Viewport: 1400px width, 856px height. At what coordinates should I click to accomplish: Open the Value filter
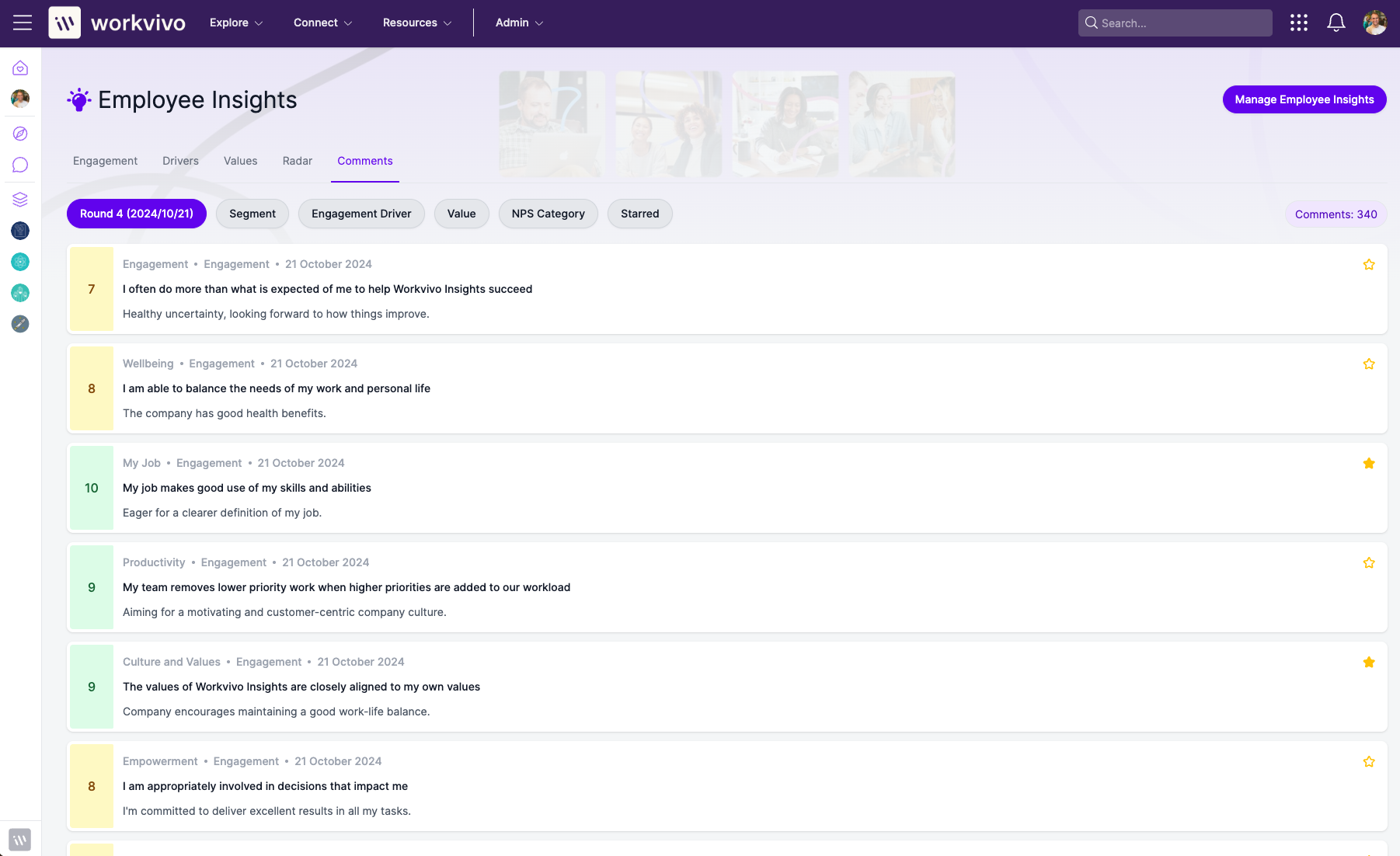(x=461, y=214)
